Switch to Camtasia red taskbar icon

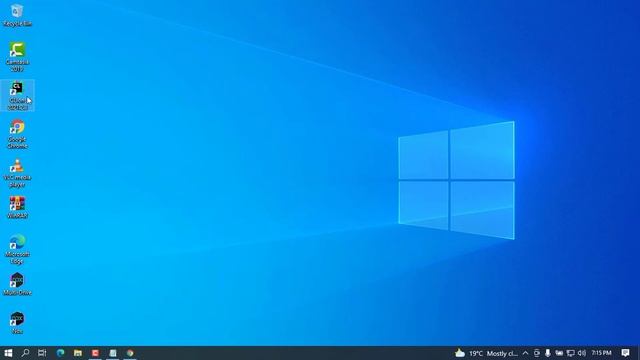point(95,353)
